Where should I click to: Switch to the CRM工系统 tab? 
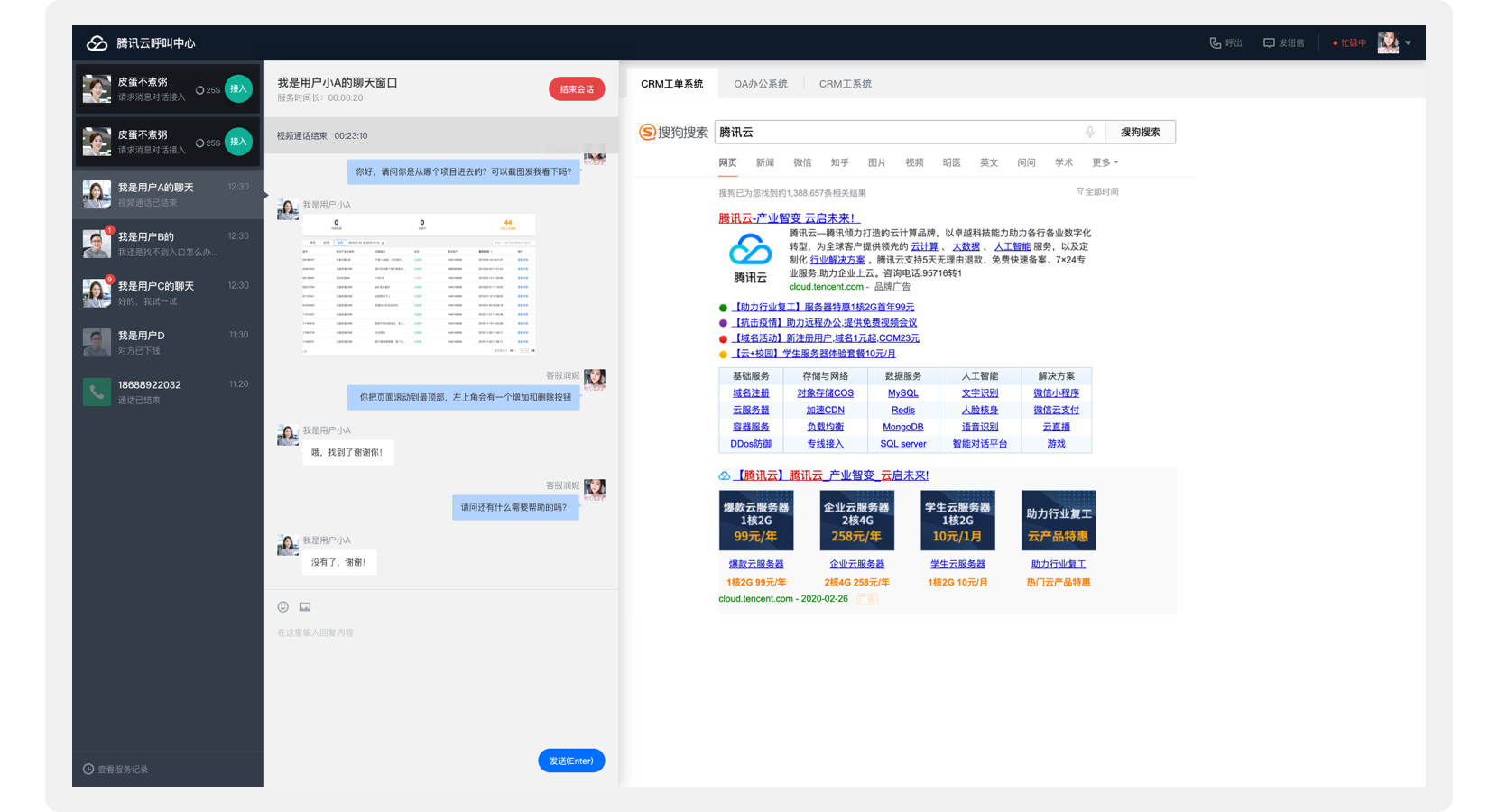(x=846, y=84)
